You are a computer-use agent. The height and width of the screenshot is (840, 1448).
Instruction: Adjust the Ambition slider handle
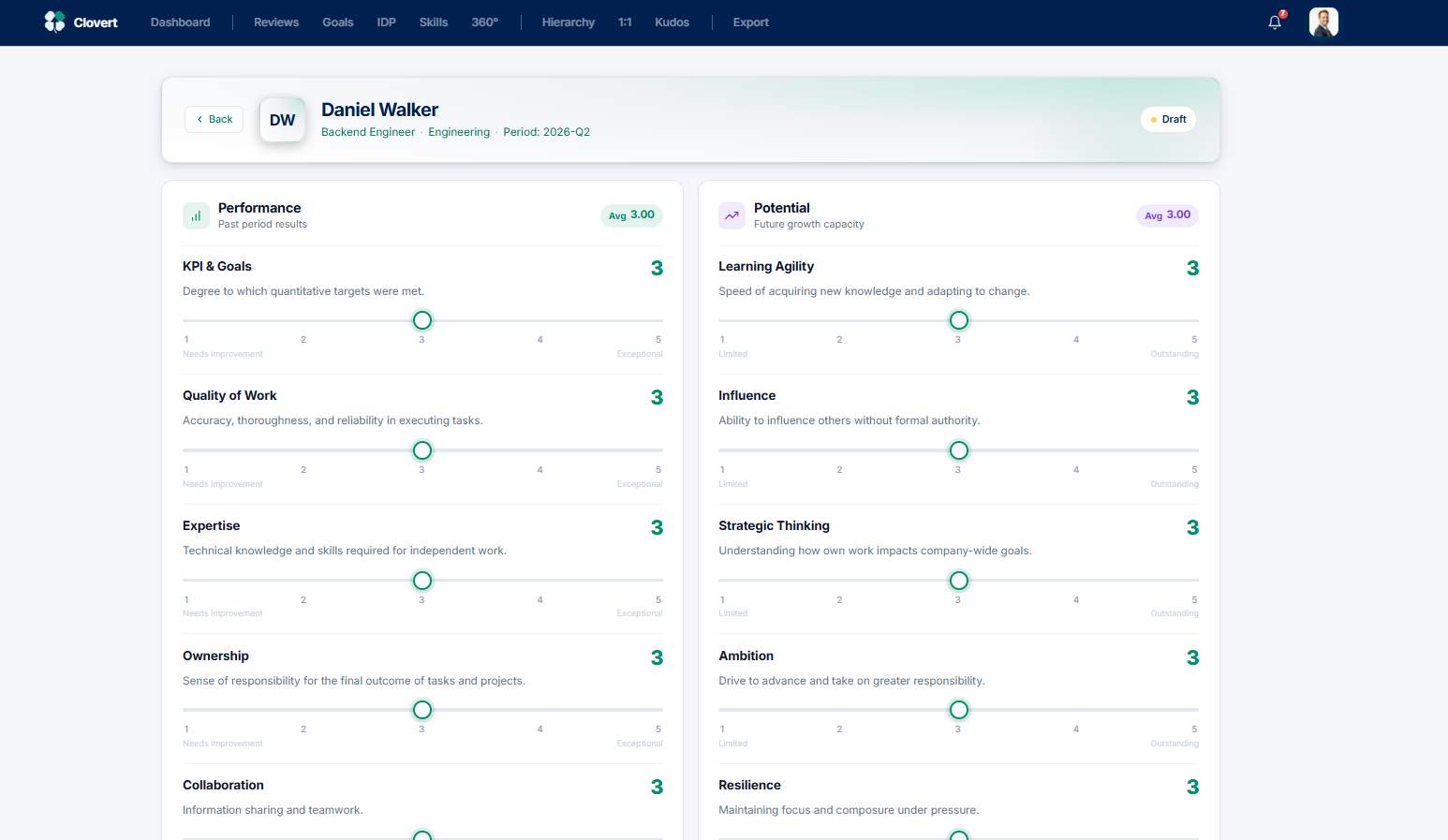coord(959,710)
